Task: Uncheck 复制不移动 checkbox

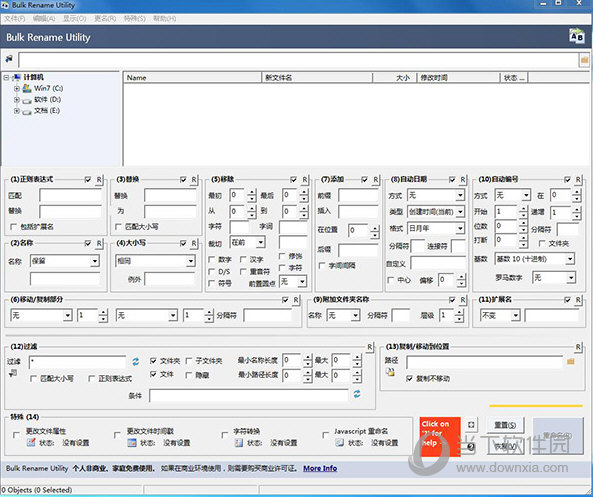Action: tap(409, 378)
